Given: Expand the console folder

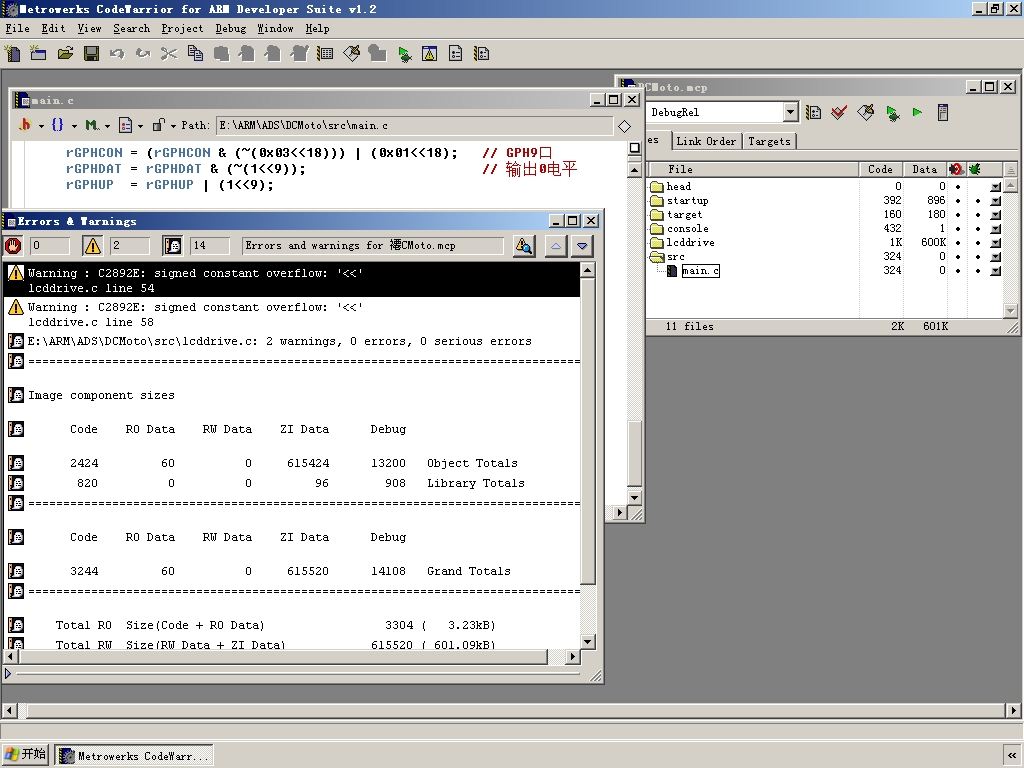Looking at the screenshot, I should pos(657,229).
